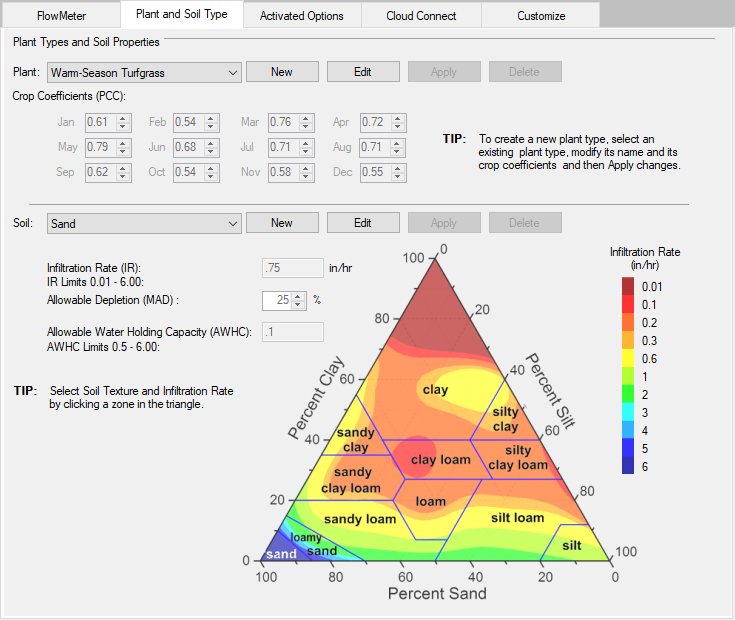Click the Oct crop coefficient spinner
Image resolution: width=735 pixels, height=620 pixels.
click(x=211, y=172)
